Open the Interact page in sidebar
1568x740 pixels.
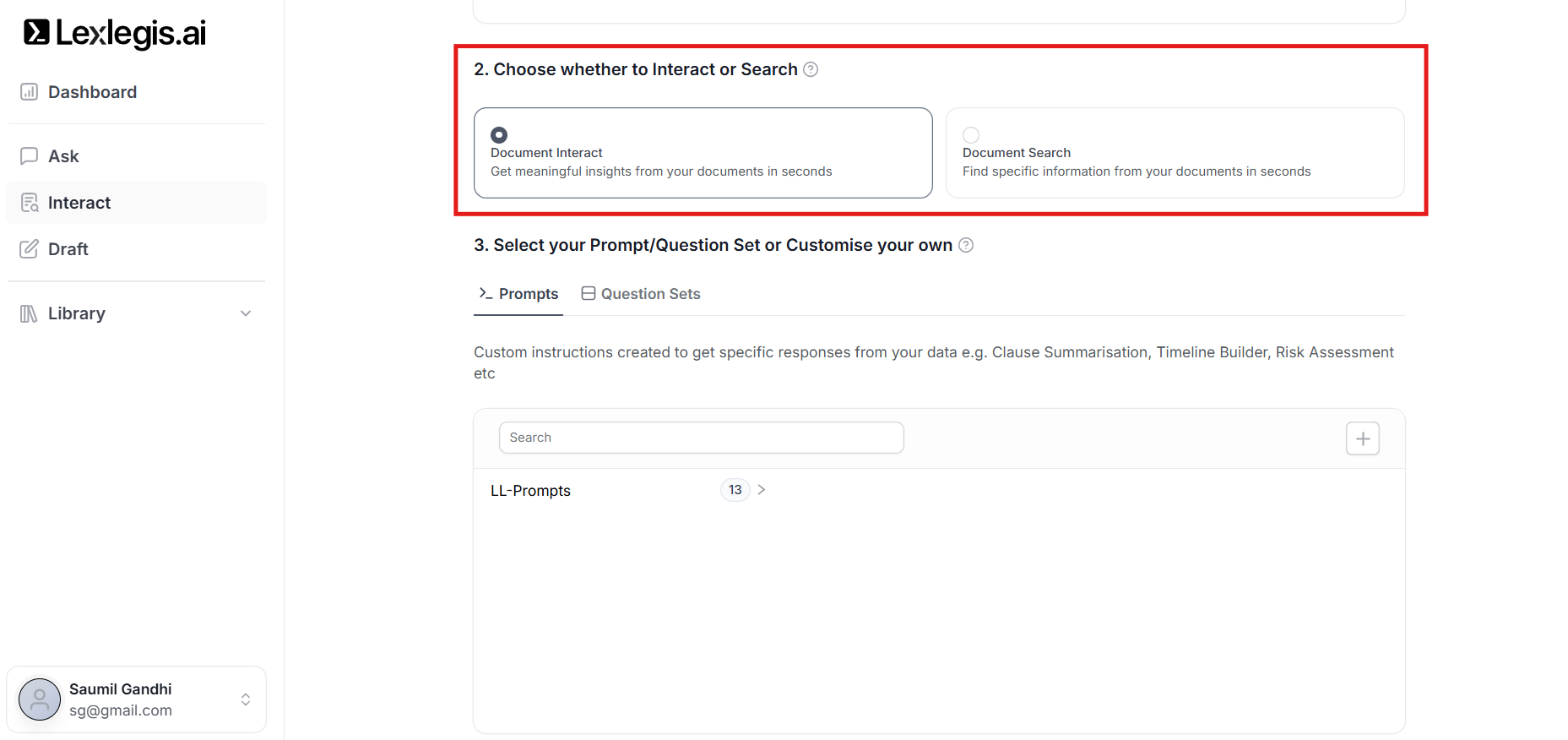tap(79, 203)
